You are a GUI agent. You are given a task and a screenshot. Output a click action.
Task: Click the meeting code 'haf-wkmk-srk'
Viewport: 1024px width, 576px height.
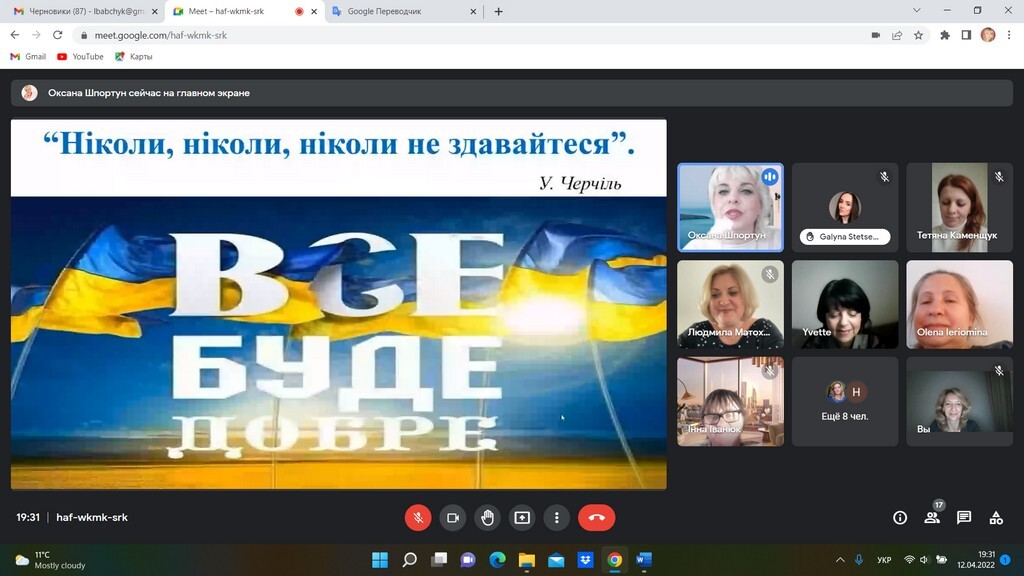92,517
